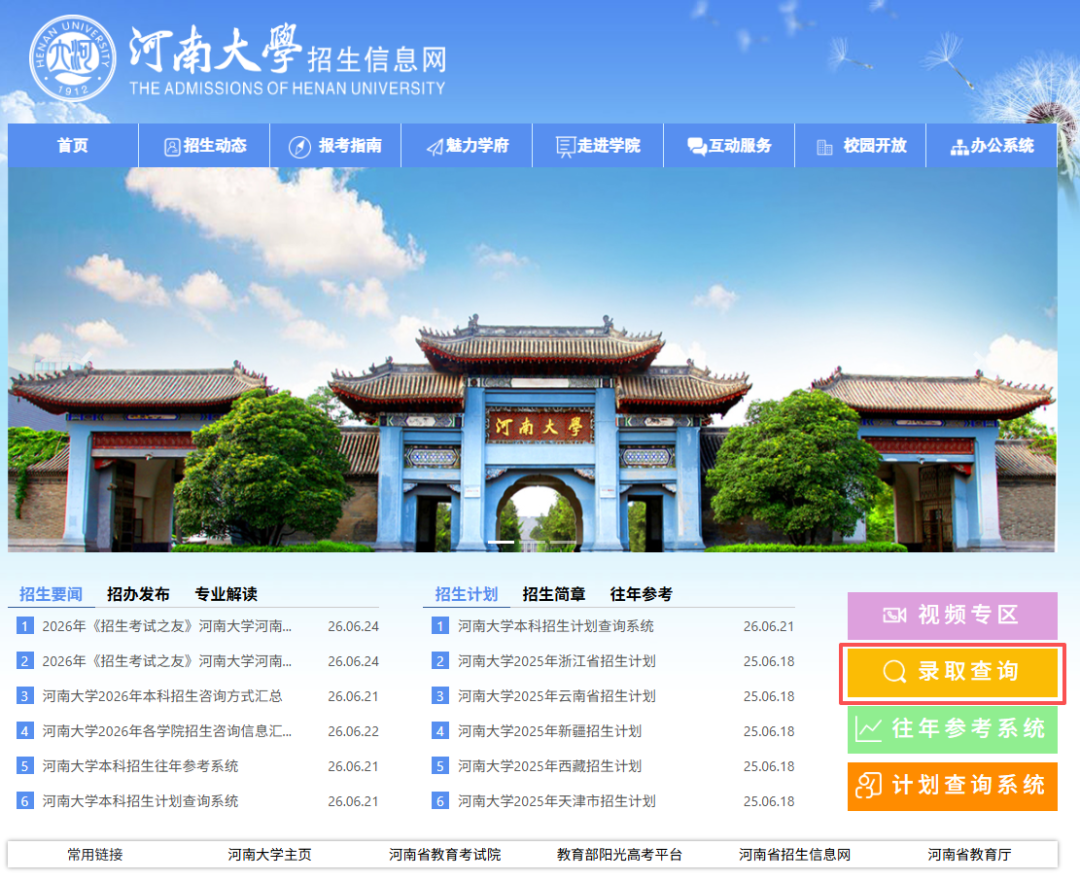The image size is (1080, 882).
Task: Click the 招生动态 person icon
Action: 172,147
